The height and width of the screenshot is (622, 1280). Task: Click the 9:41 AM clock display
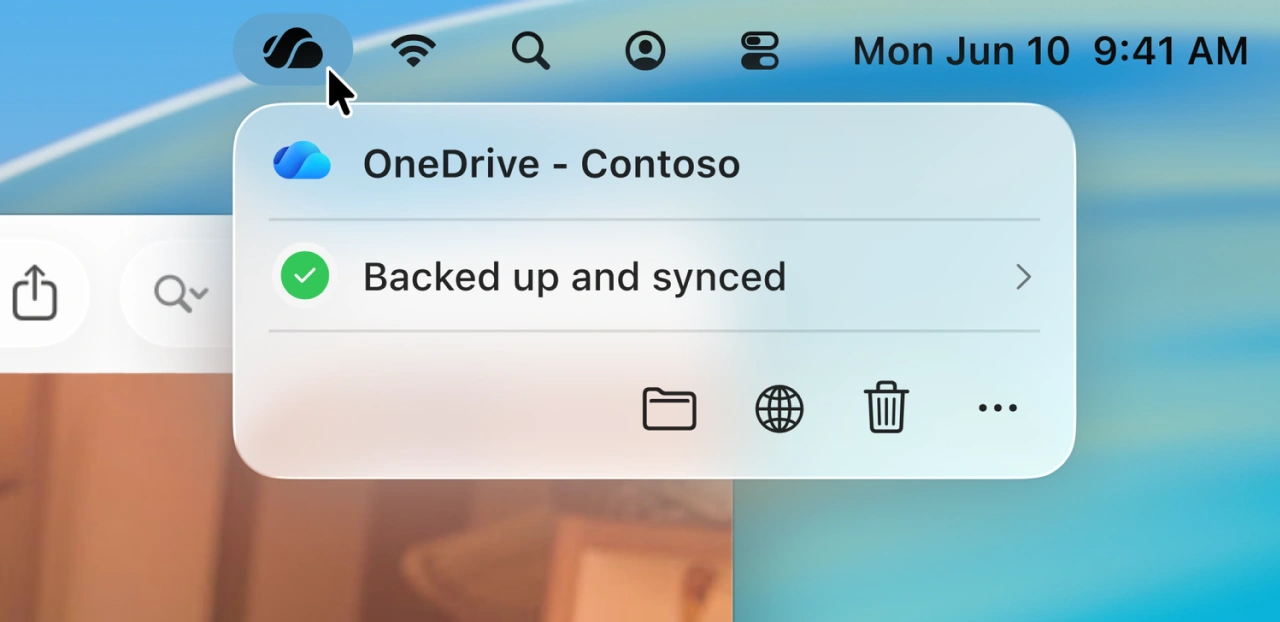pyautogui.click(x=1170, y=50)
